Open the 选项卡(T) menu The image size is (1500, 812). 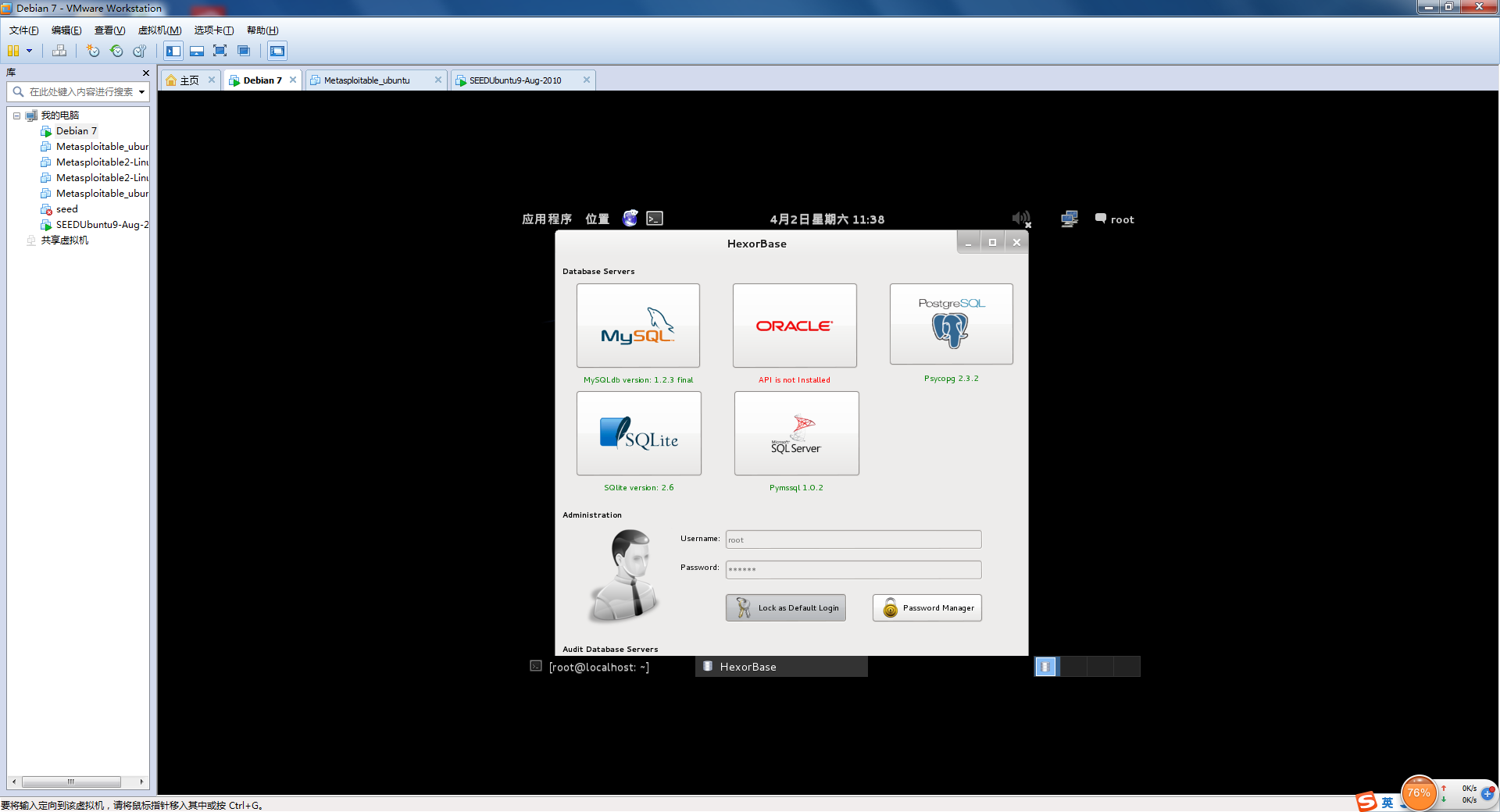click(213, 30)
